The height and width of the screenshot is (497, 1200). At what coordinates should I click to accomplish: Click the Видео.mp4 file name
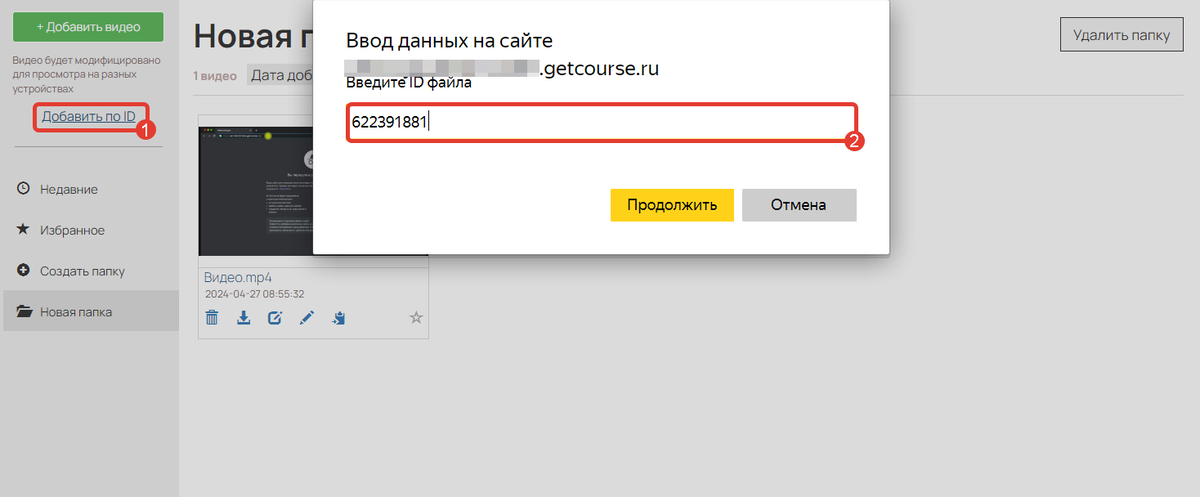tap(238, 277)
